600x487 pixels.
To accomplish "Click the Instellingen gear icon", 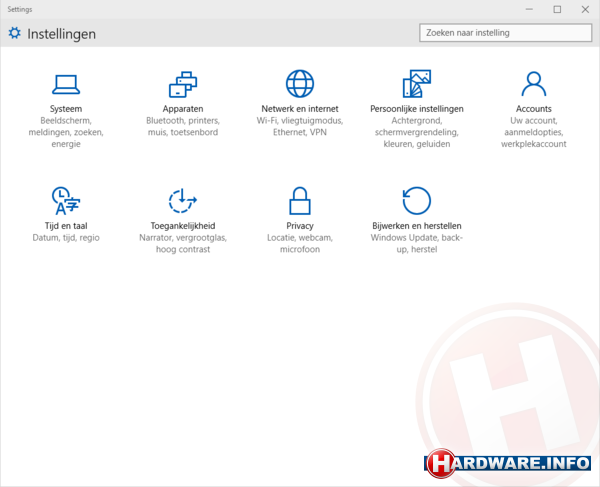I will 14,33.
